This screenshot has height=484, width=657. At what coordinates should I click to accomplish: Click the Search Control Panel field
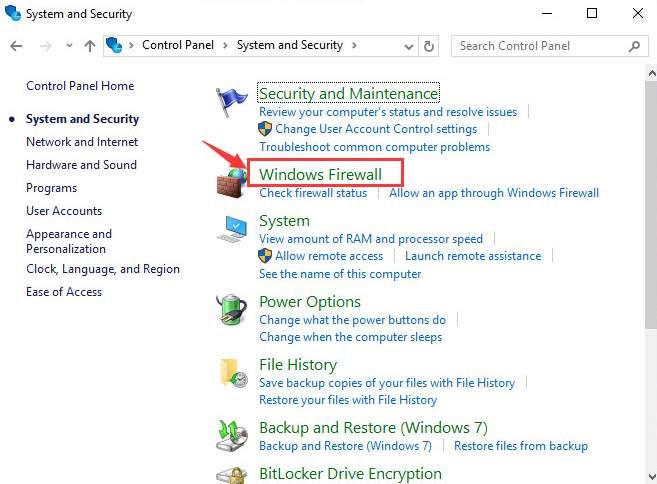point(542,46)
